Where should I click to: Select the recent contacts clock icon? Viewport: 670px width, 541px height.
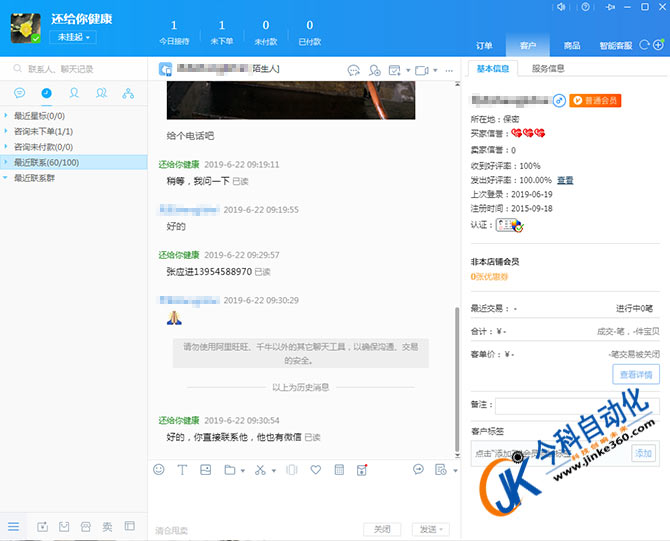pyautogui.click(x=47, y=93)
